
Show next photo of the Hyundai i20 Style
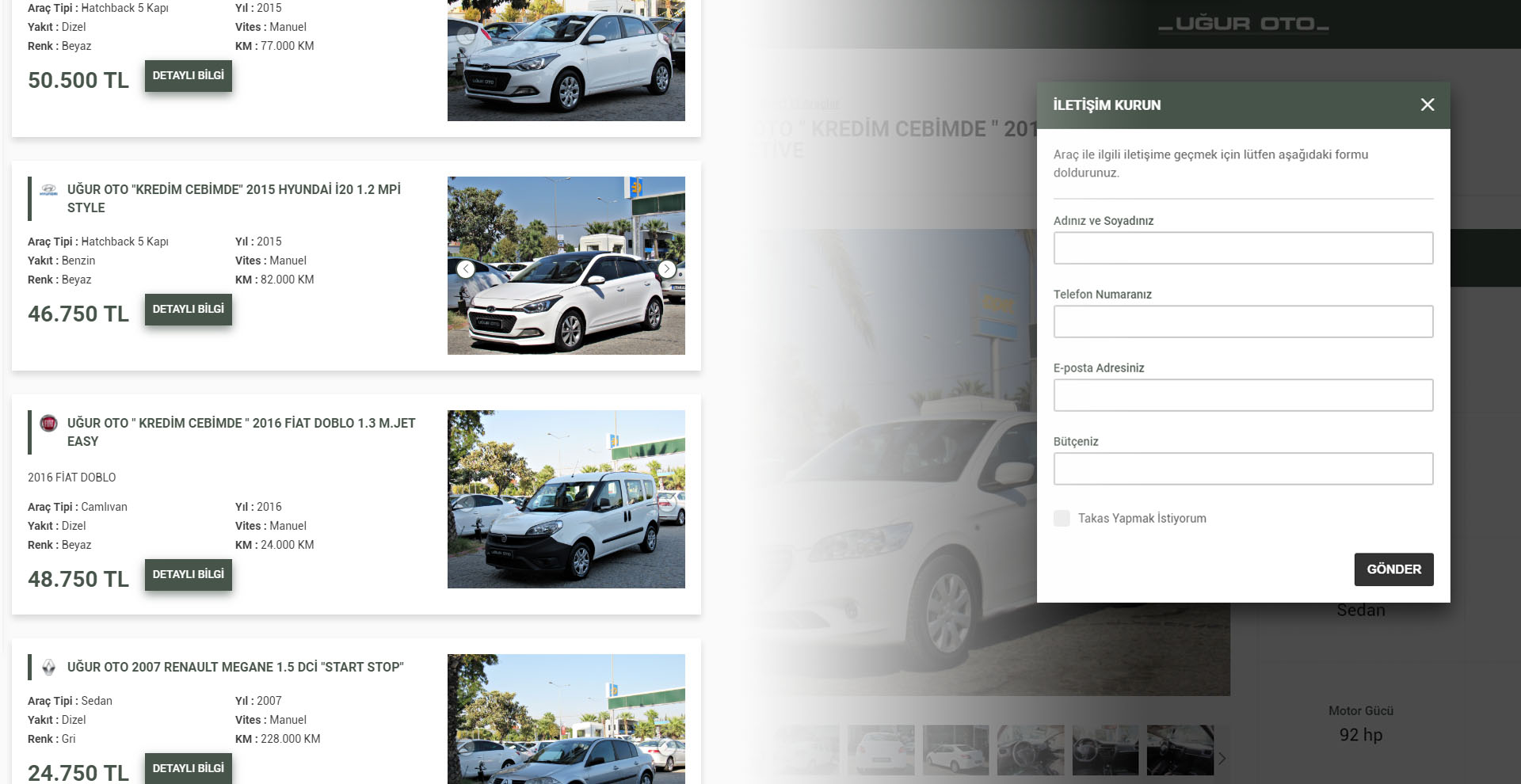point(667,269)
